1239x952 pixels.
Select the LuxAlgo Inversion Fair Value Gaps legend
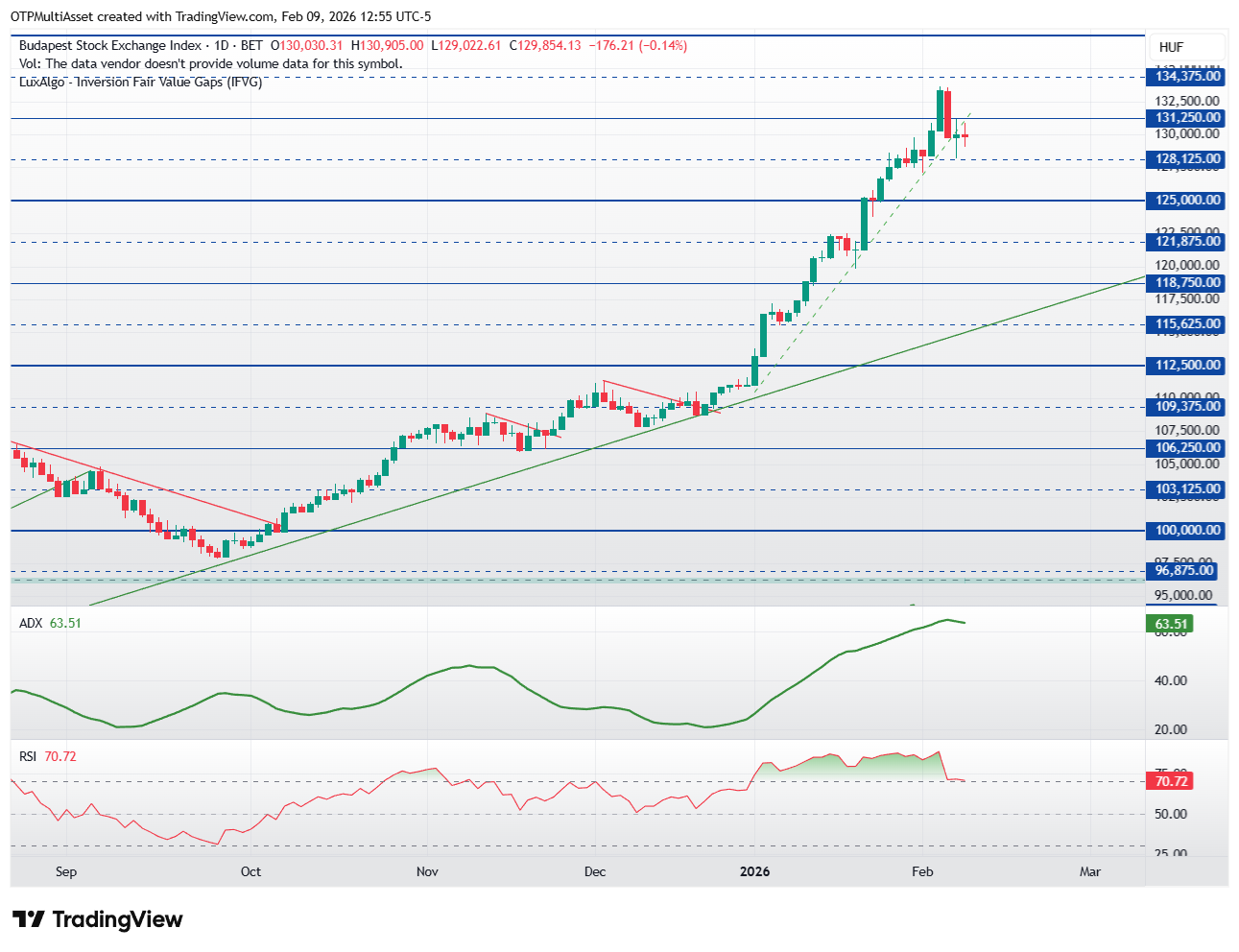pos(140,82)
